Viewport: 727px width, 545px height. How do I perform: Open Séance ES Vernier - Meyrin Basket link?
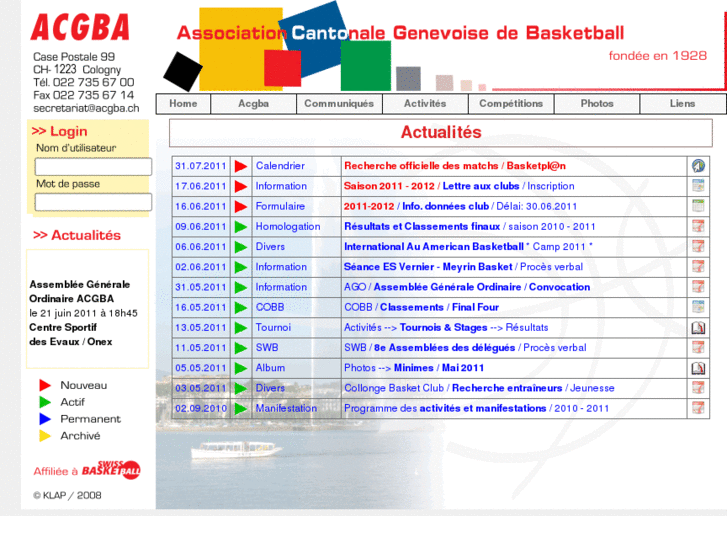tap(464, 267)
